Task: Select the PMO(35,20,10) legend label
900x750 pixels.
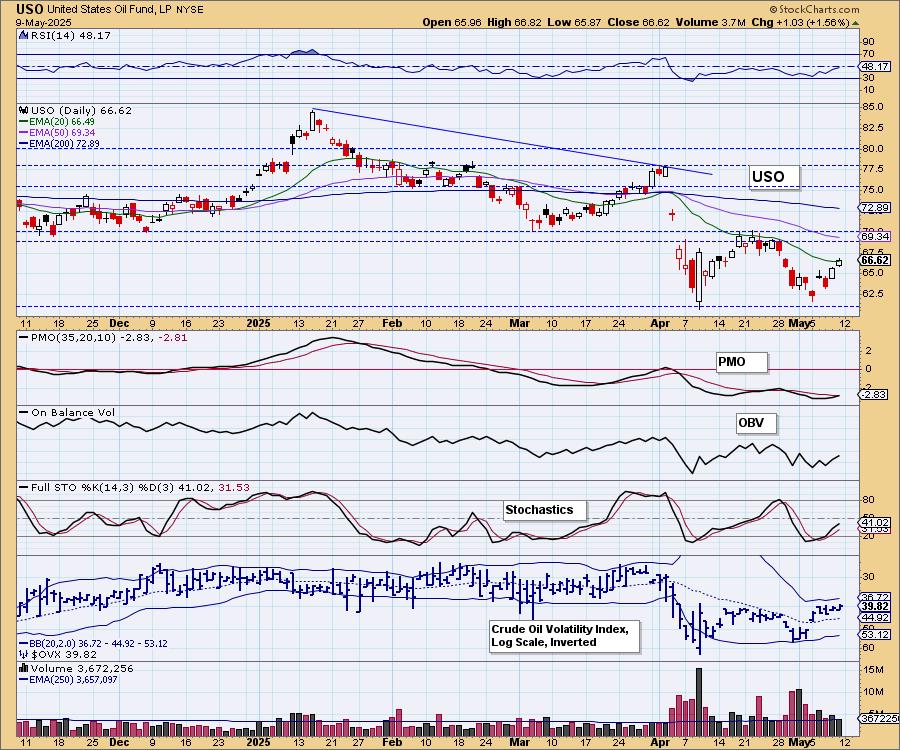Action: pyautogui.click(x=109, y=337)
